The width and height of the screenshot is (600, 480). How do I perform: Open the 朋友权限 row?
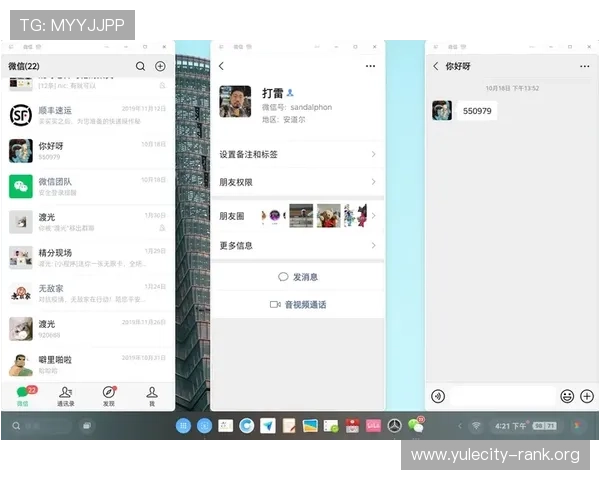point(297,182)
